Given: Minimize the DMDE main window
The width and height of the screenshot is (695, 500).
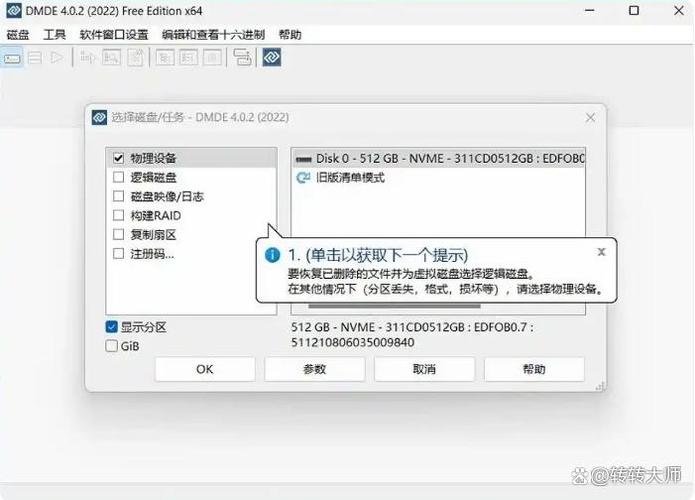Looking at the screenshot, I should tap(590, 11).
